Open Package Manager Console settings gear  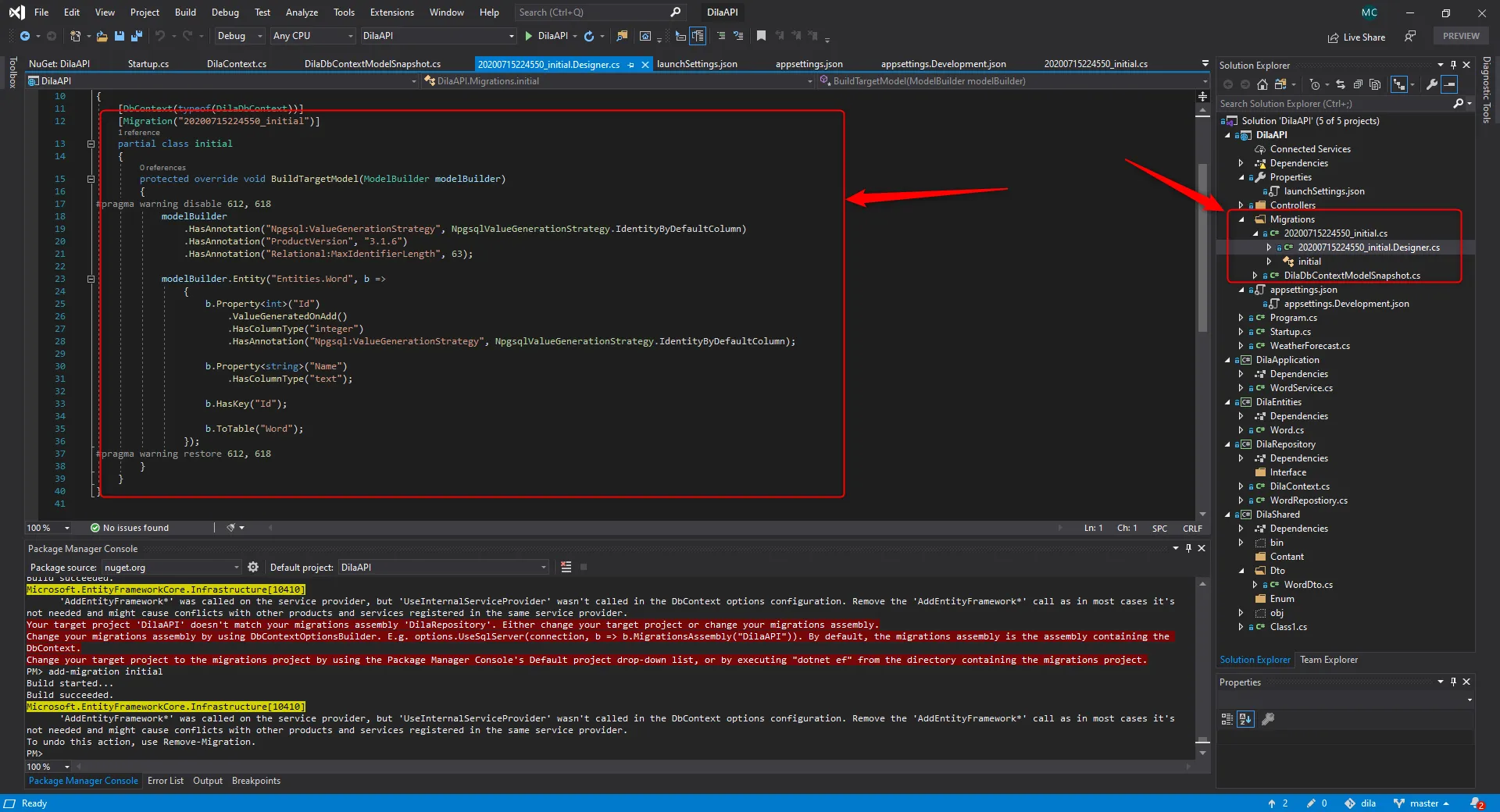(x=253, y=568)
